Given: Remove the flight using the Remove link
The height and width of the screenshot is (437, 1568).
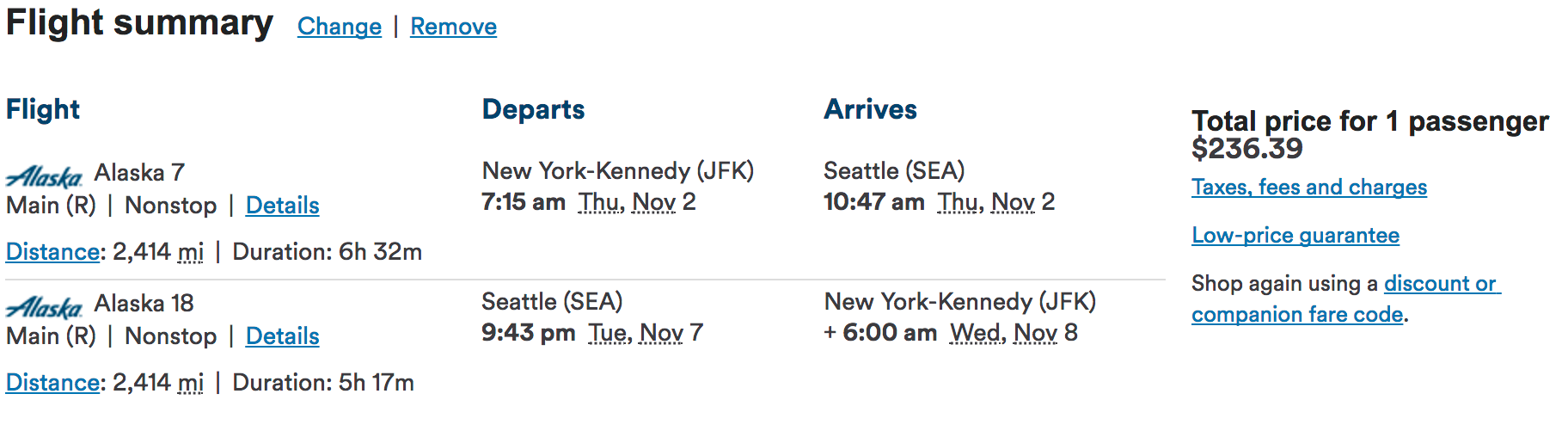Looking at the screenshot, I should coord(453,27).
